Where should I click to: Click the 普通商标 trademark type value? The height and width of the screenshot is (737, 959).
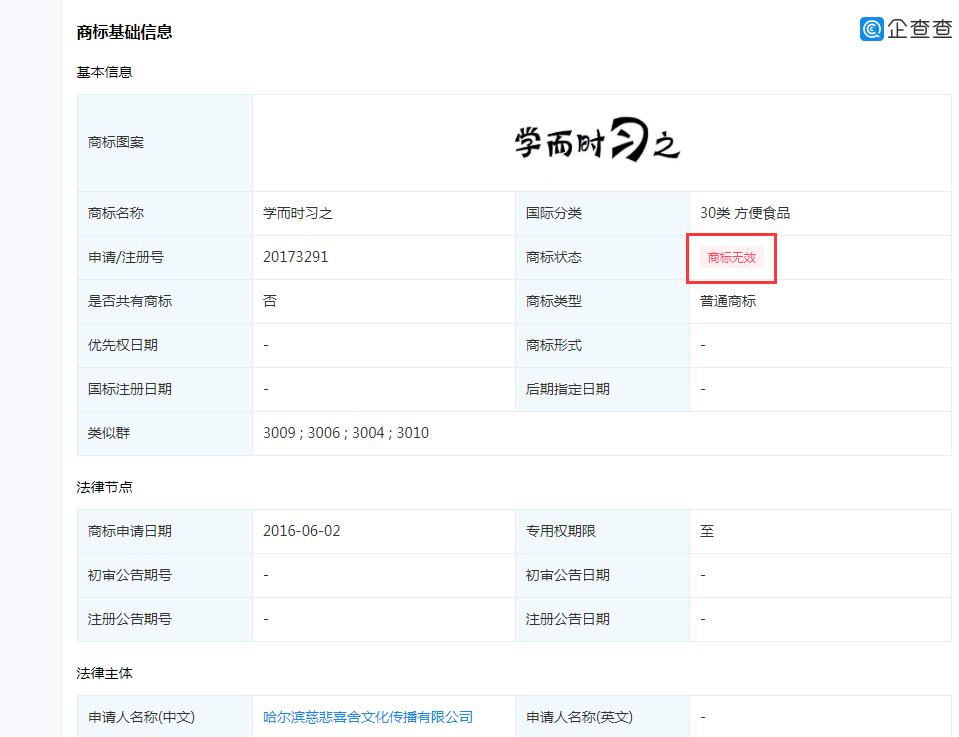tap(728, 301)
